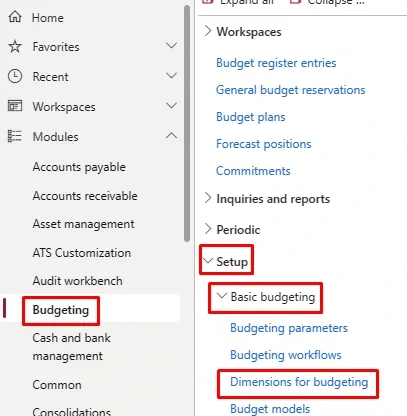Expand Workspaces group in Budgeting menu
Screen dimensions: 407x416
click(x=208, y=31)
